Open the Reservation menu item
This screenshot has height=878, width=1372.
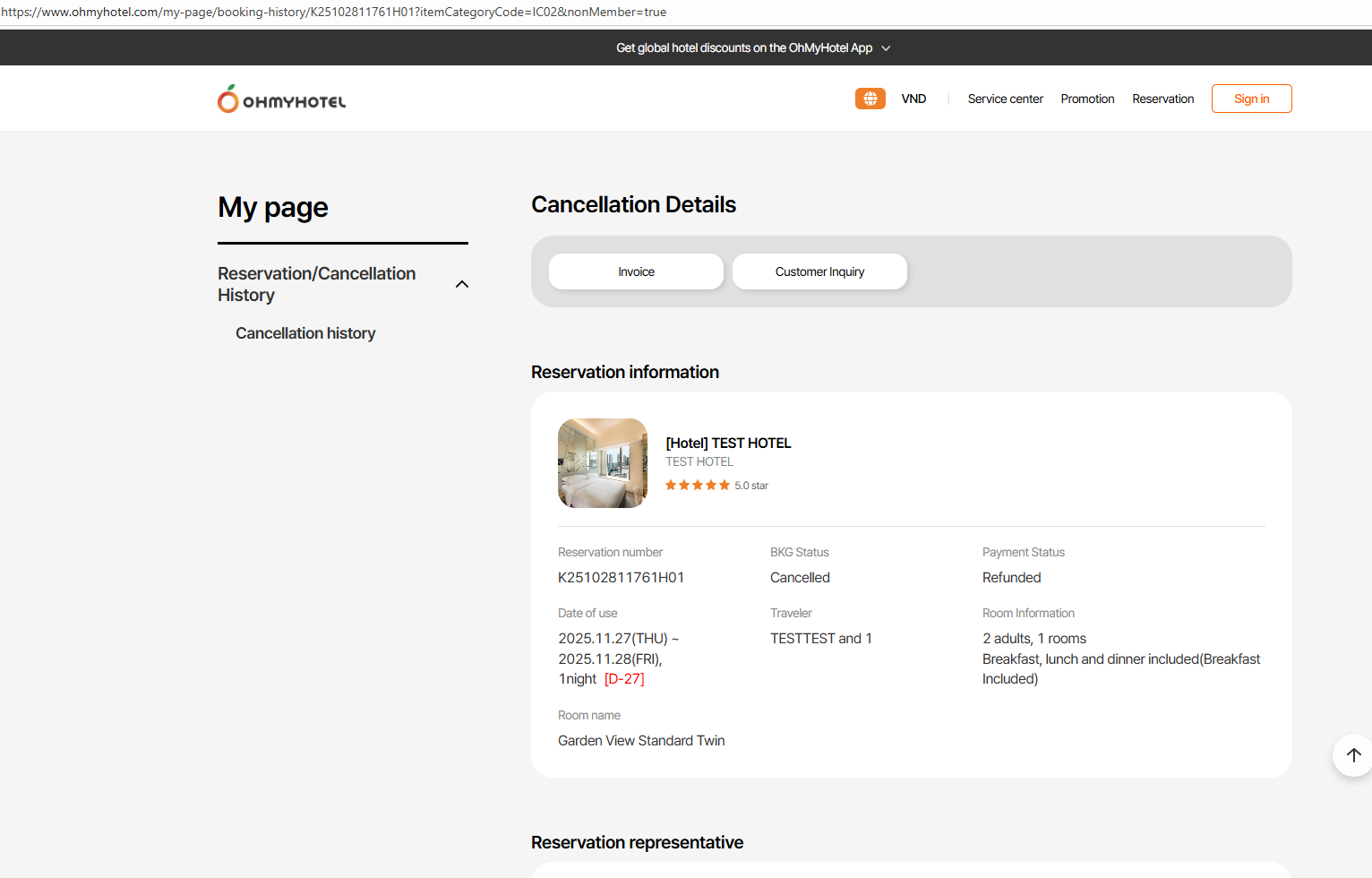pyautogui.click(x=1162, y=99)
